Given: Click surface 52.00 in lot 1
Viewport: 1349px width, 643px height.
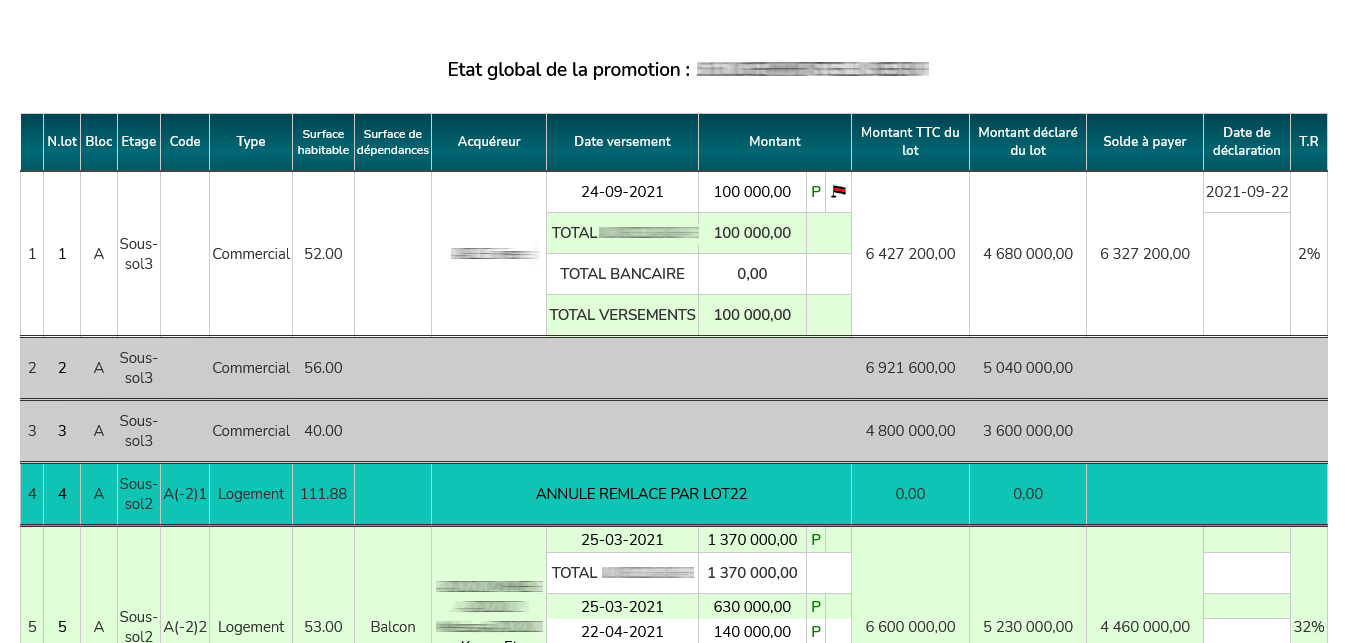Looking at the screenshot, I should (x=323, y=254).
